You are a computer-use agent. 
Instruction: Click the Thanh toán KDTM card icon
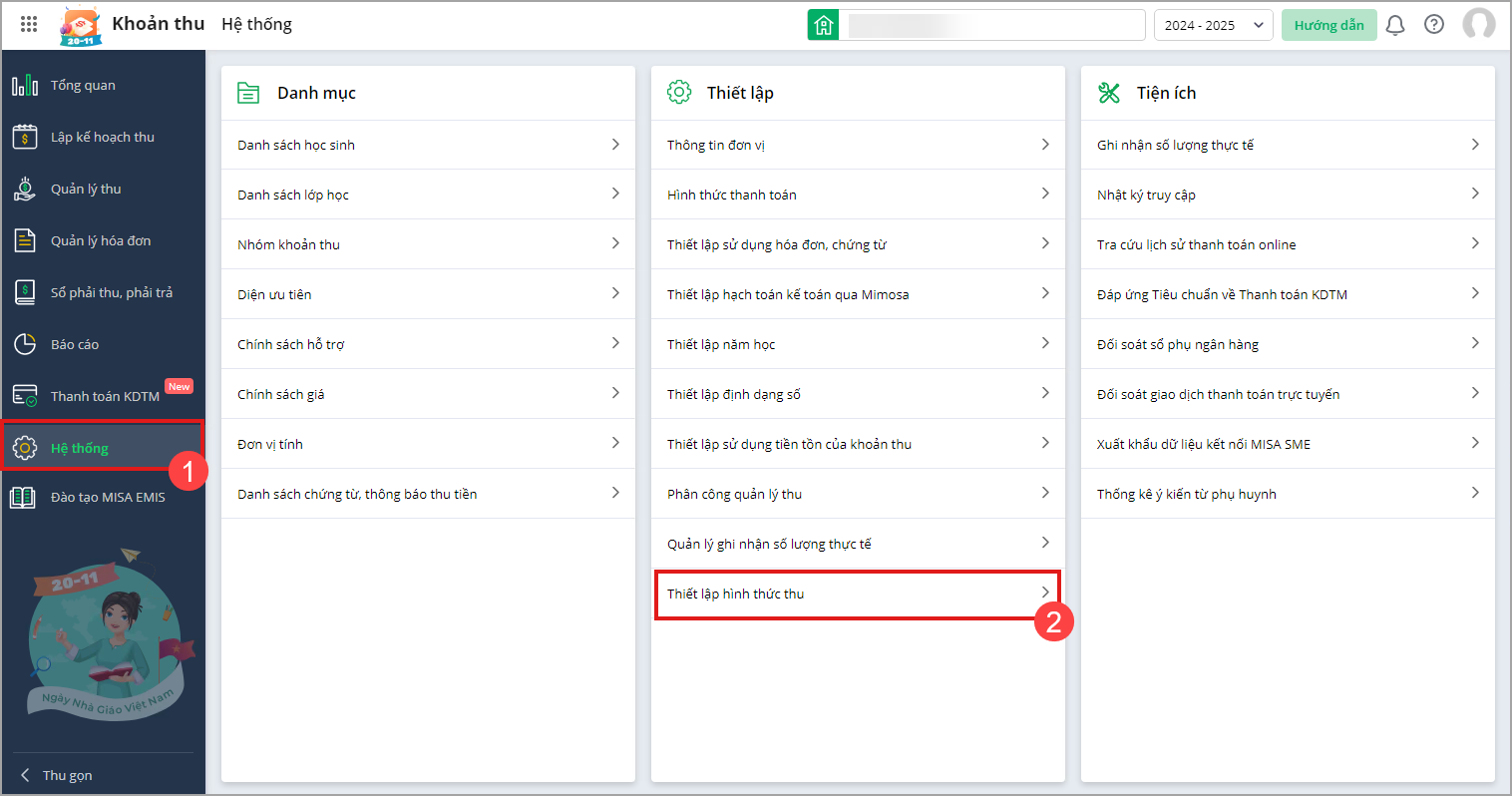click(25, 396)
